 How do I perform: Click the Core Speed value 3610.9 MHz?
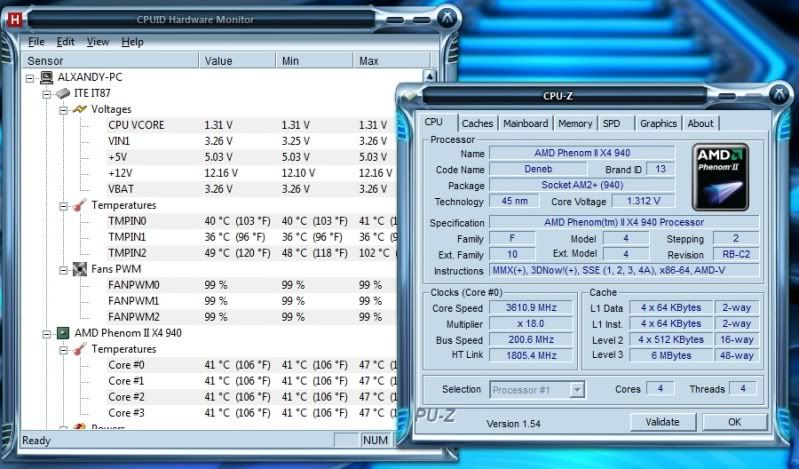[x=531, y=307]
